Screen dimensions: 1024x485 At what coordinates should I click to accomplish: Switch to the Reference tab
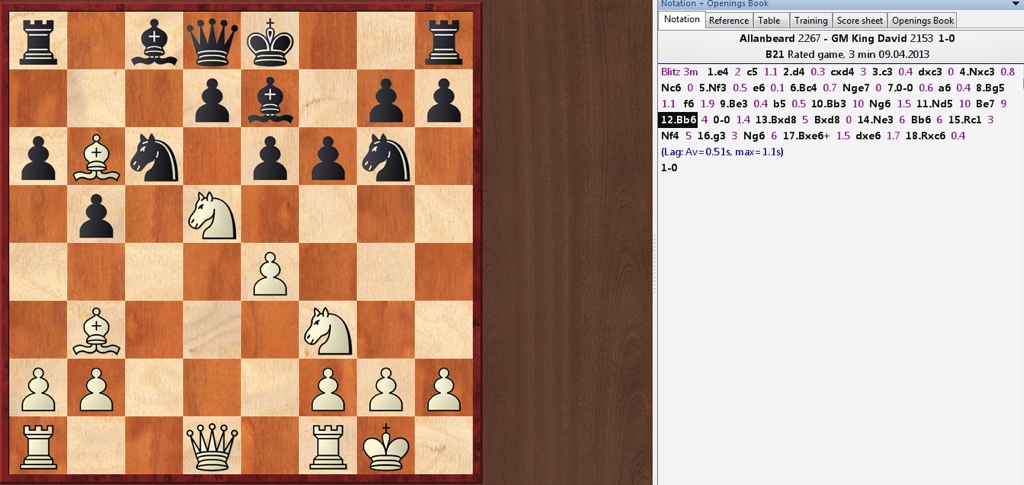[x=728, y=20]
